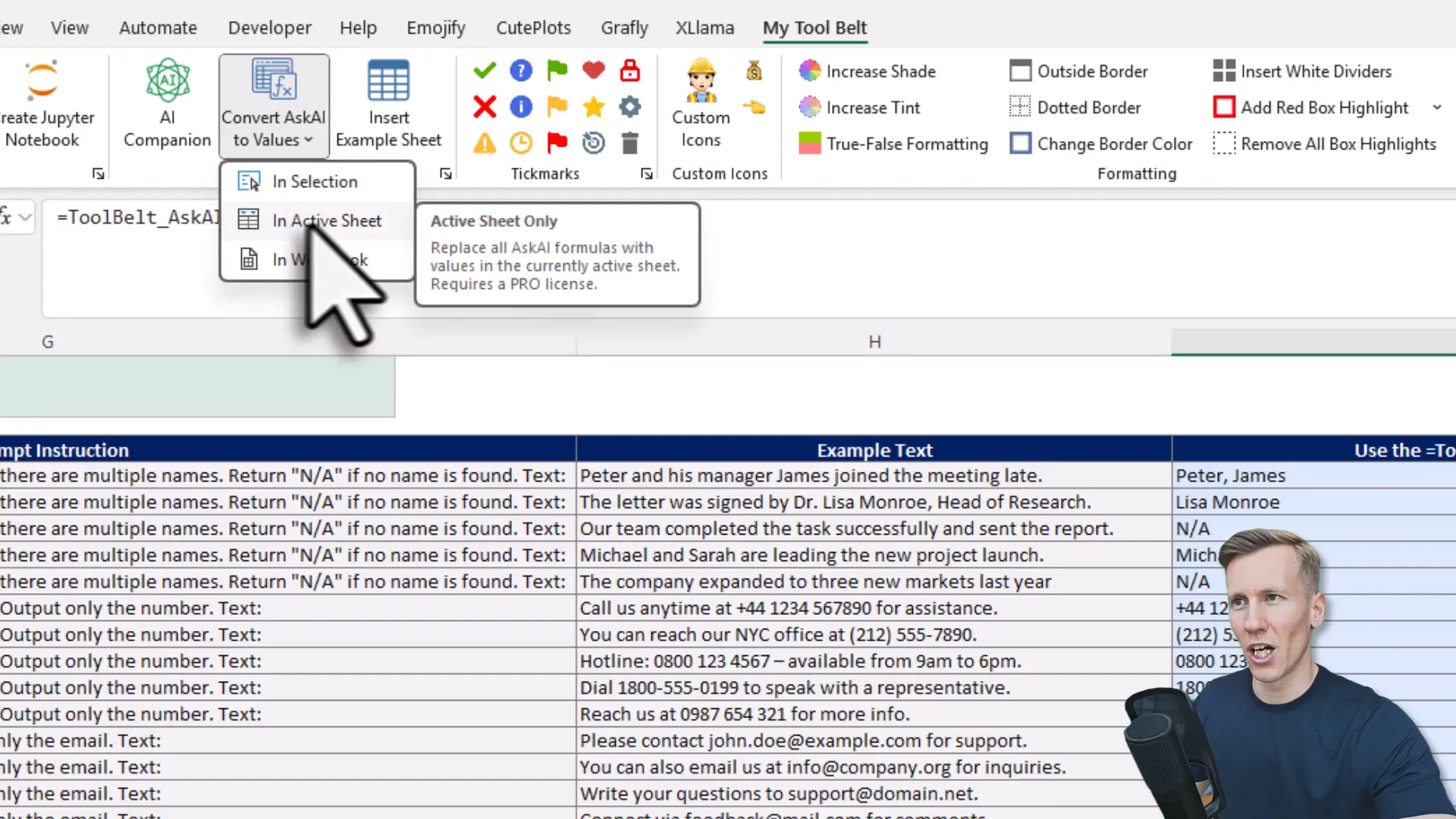Click the yellow warning triangle tickmark

(x=485, y=143)
